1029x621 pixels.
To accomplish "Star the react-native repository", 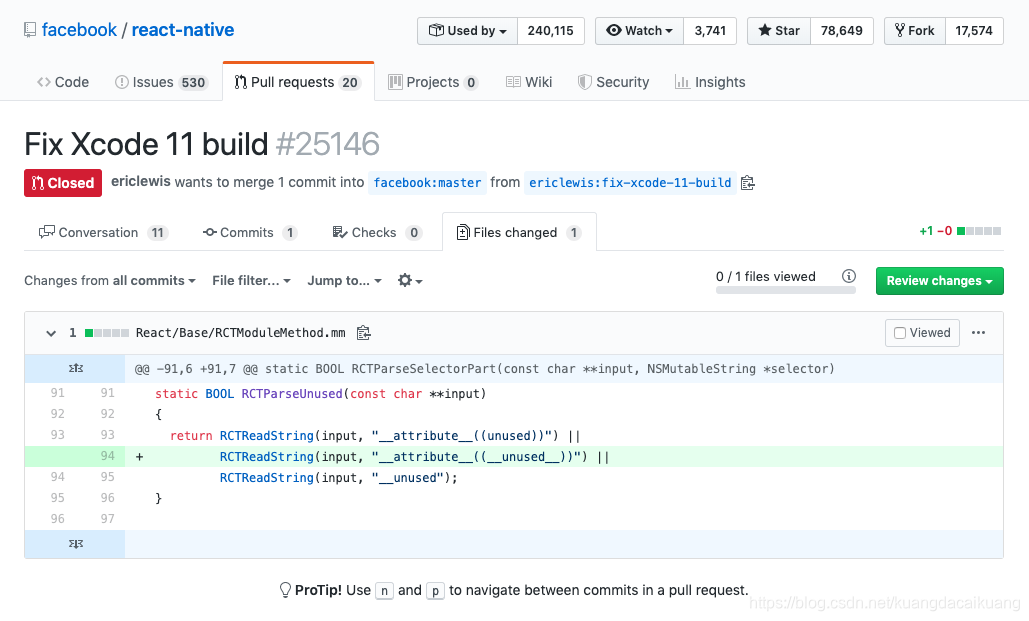I will click(779, 31).
